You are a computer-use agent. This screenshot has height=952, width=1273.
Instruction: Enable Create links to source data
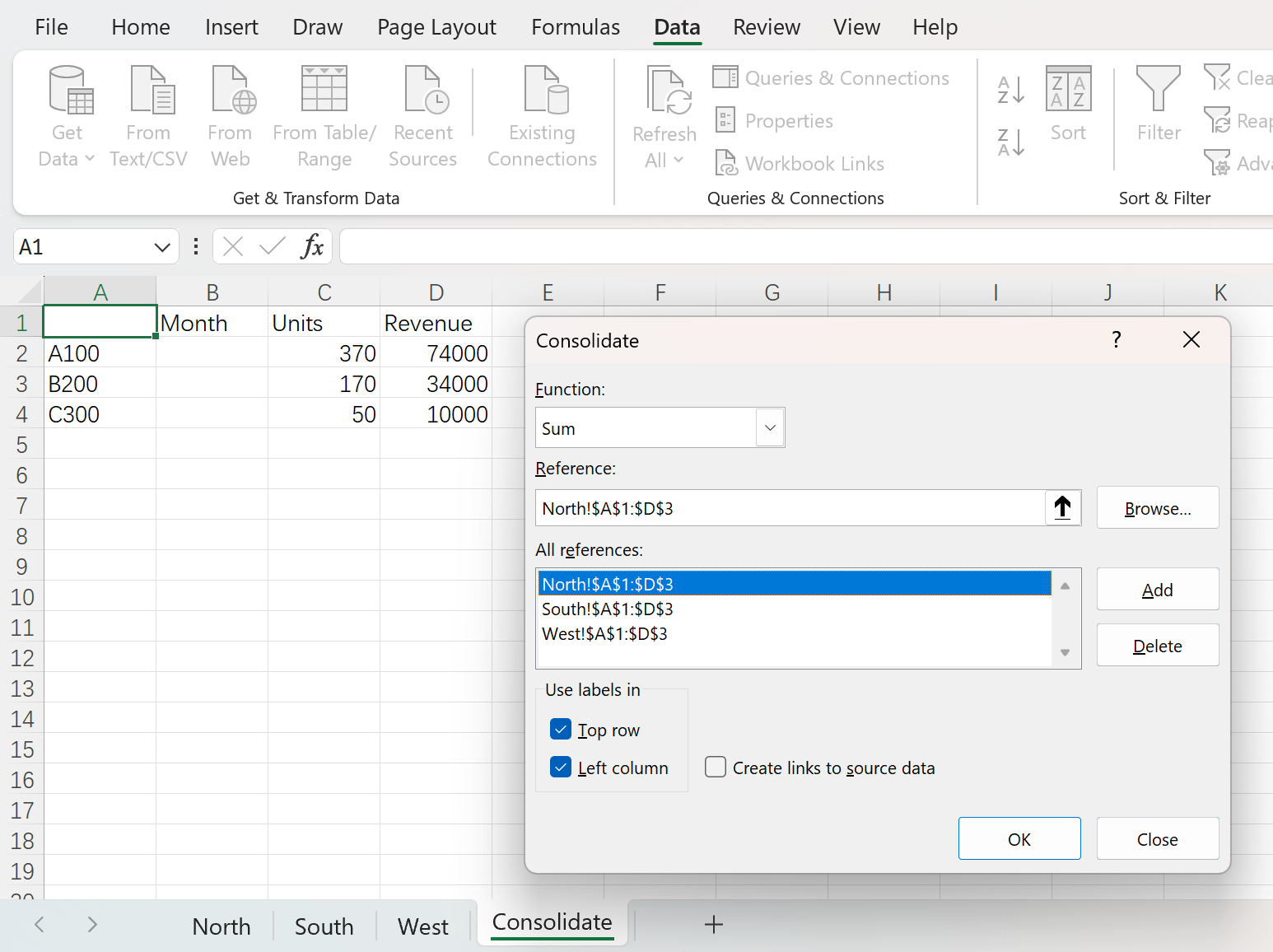click(x=716, y=768)
